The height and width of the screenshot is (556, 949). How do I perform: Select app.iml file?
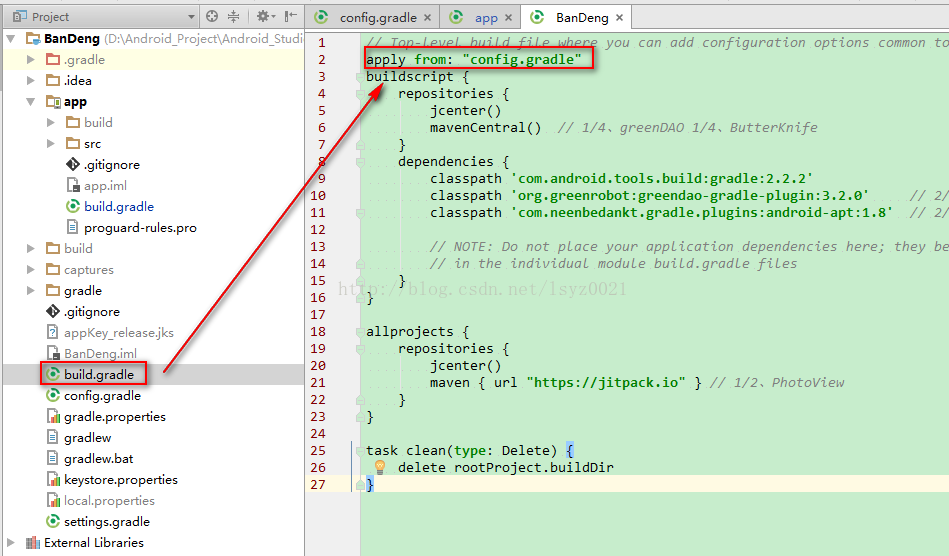(105, 186)
